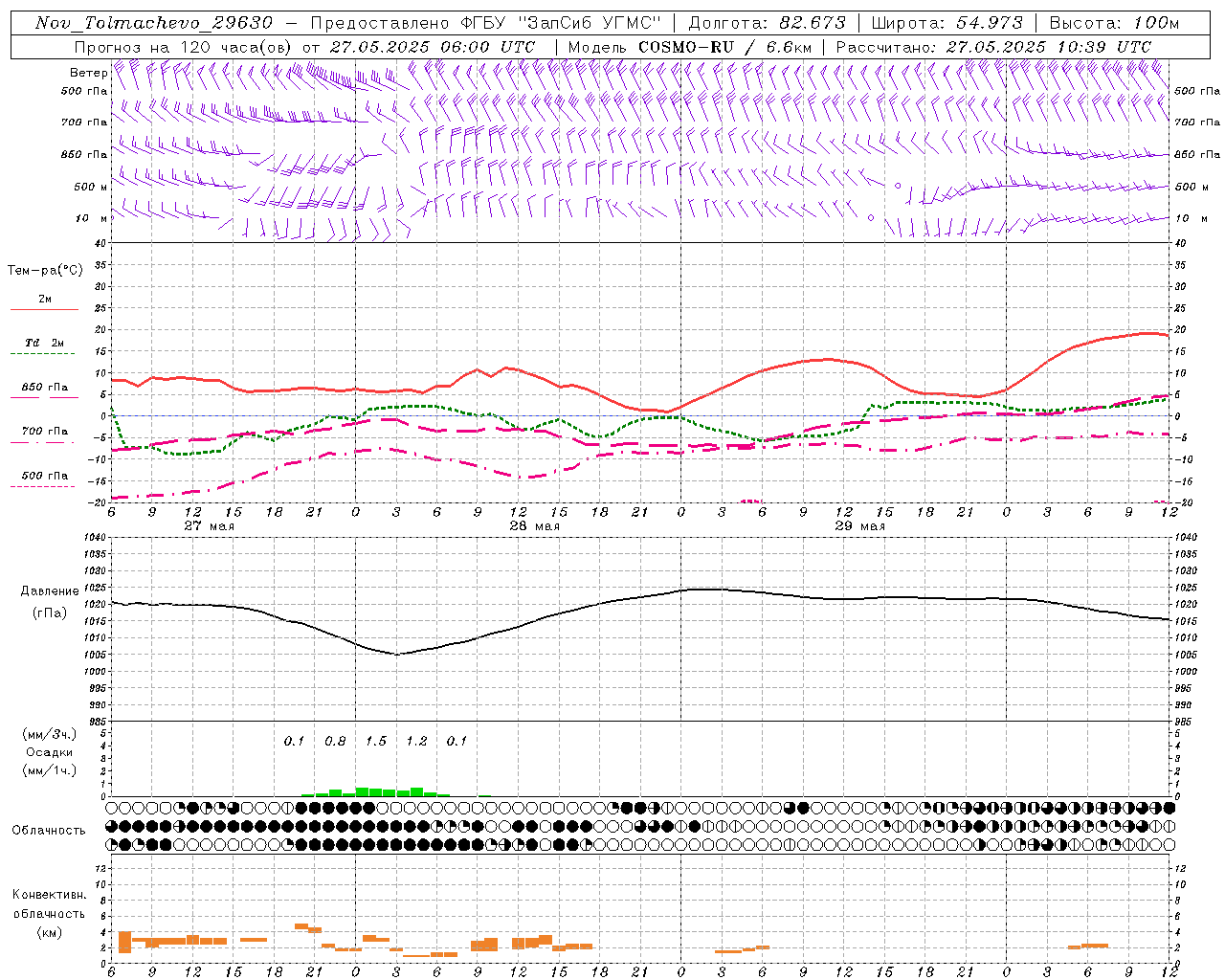Select the Осадки precipitation label
Image resolution: width=1225 pixels, height=980 pixels.
(x=49, y=752)
